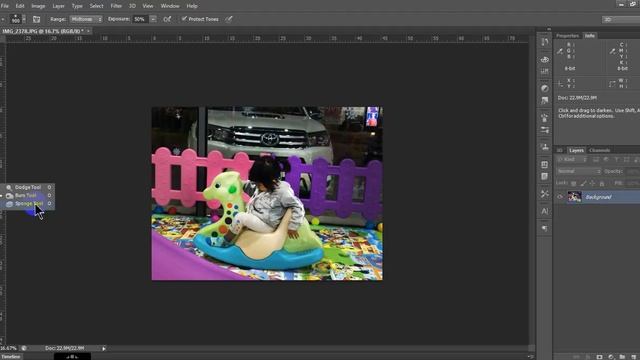Image resolution: width=640 pixels, height=360 pixels.
Task: Open the Window menu
Action: tap(170, 6)
